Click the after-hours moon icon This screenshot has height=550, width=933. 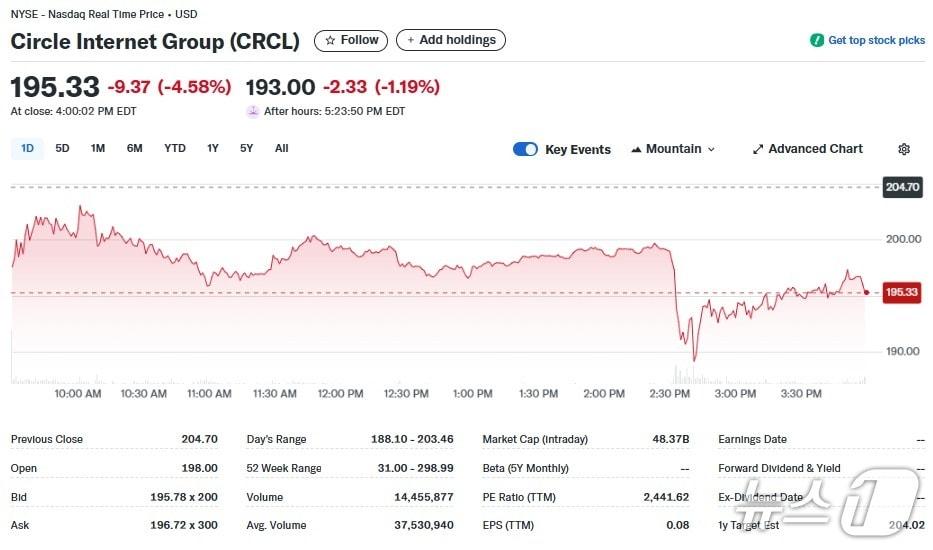point(253,111)
